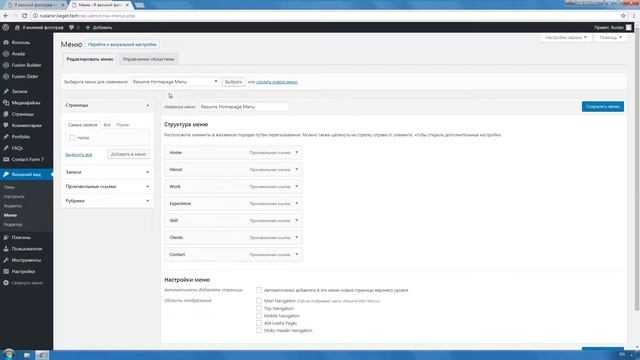Check 404 Useful Pages location
640x360 pixels.
[x=259, y=323]
